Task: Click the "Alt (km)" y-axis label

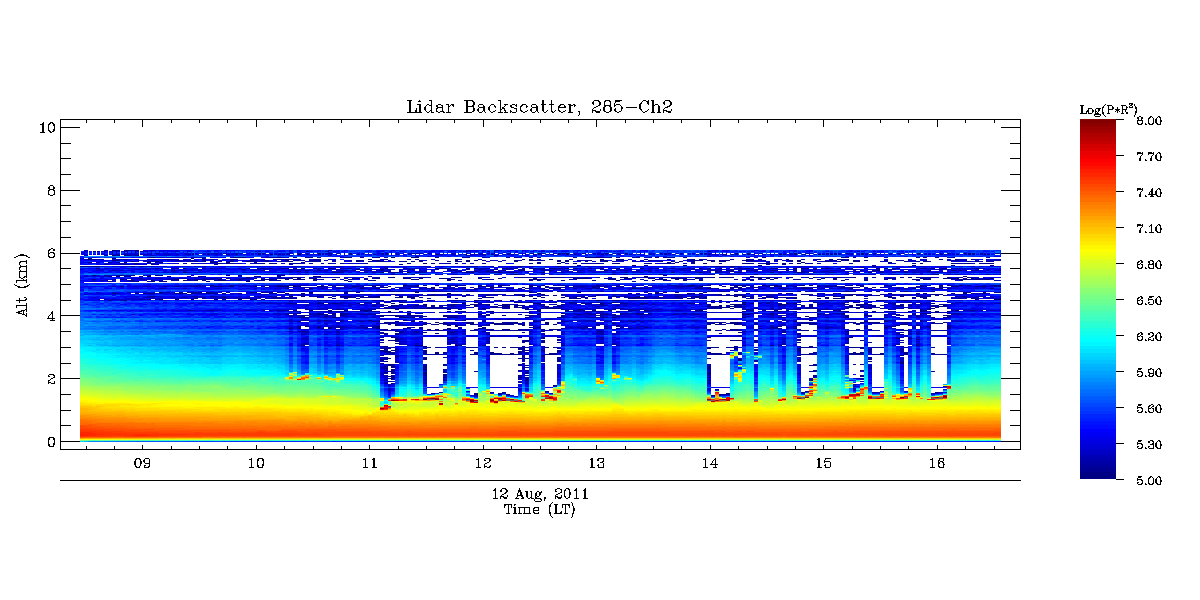Action: point(22,283)
